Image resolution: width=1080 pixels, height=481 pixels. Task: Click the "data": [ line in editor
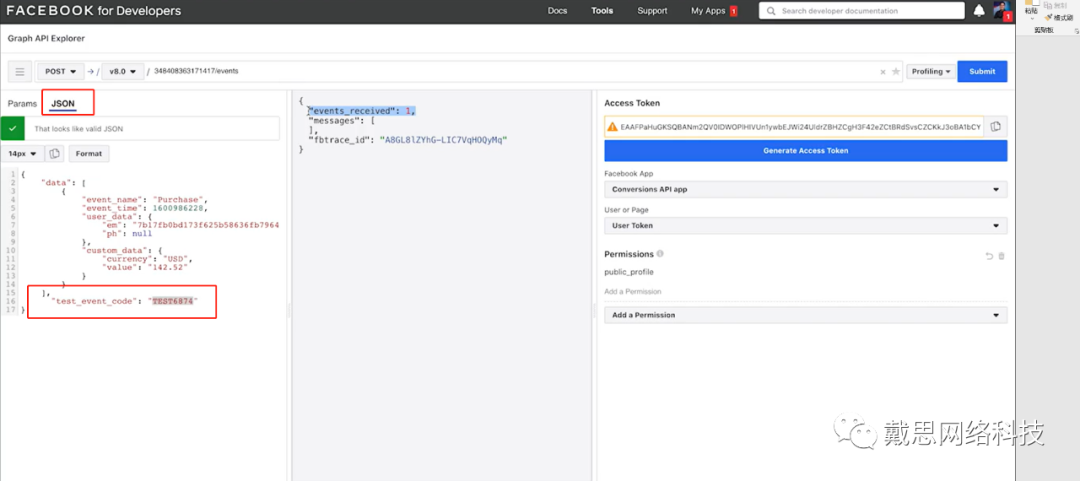pyautogui.click(x=64, y=183)
